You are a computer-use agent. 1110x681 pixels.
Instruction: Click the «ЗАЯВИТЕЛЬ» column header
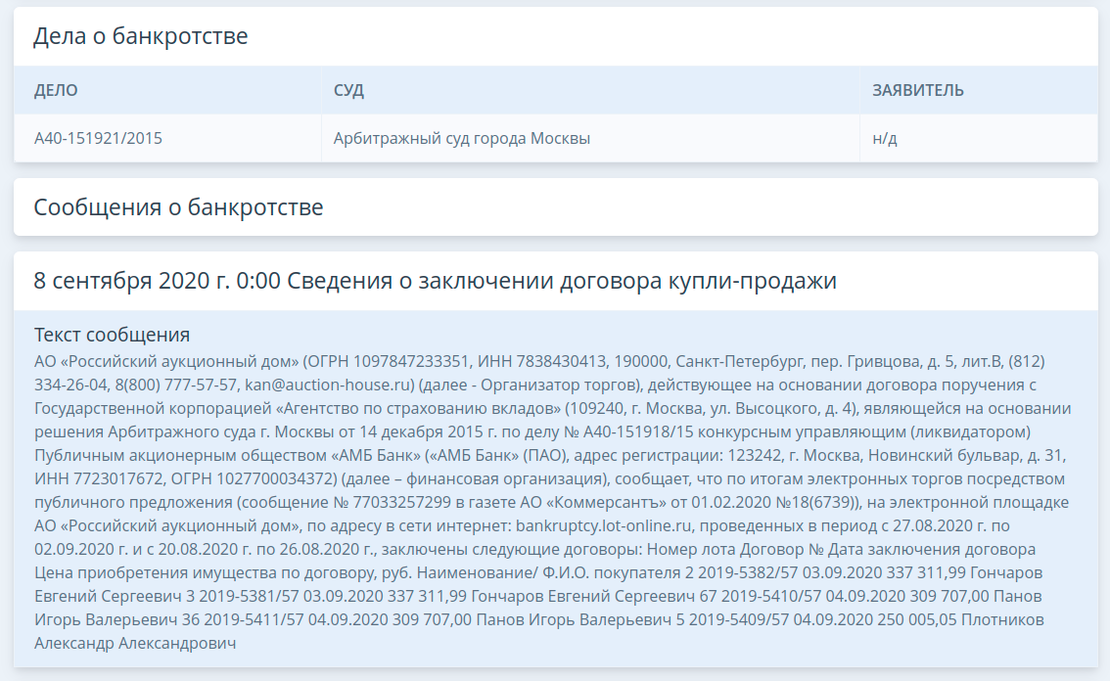tap(918, 91)
